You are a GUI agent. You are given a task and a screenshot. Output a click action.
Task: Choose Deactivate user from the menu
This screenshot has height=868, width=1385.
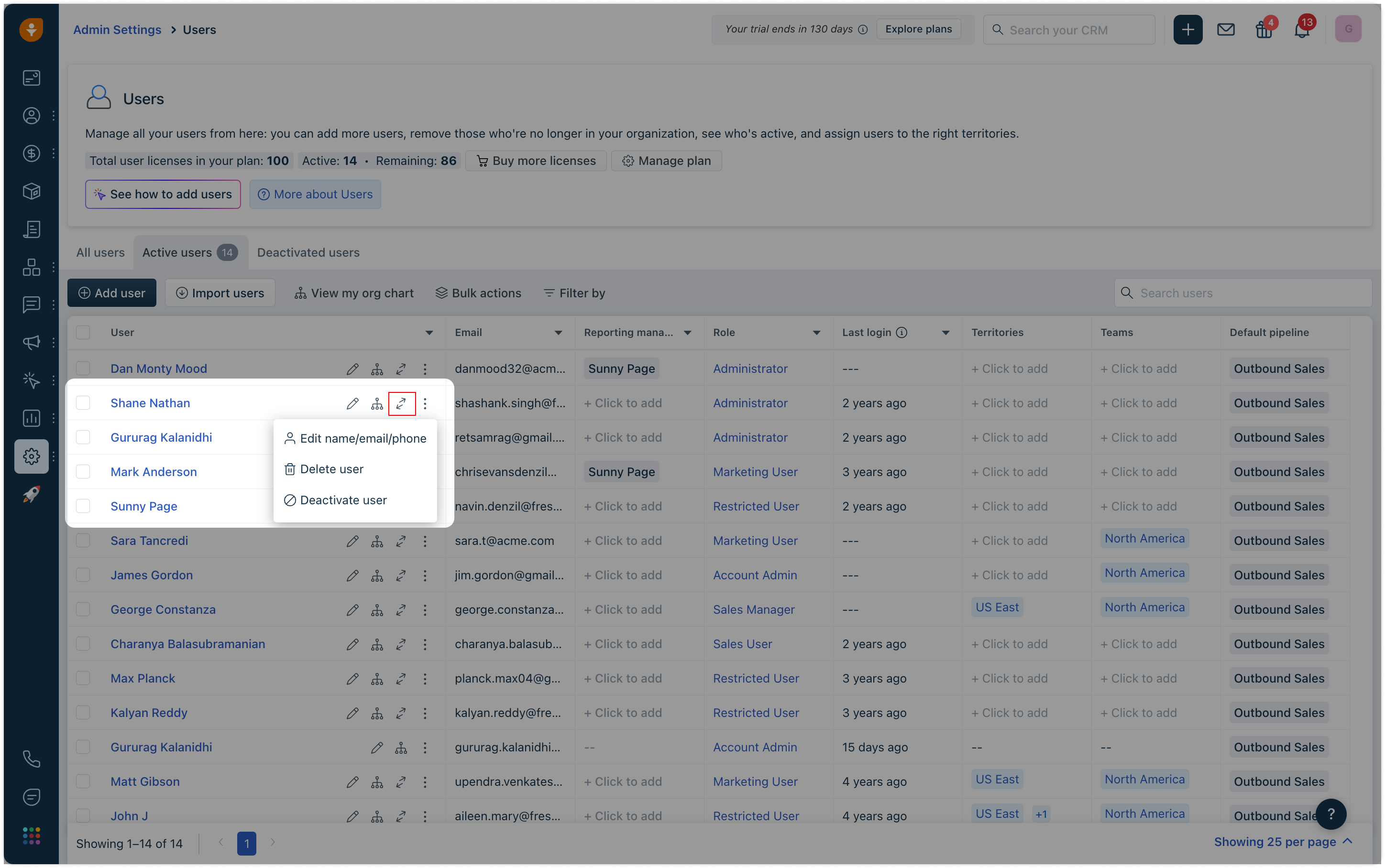[343, 500]
